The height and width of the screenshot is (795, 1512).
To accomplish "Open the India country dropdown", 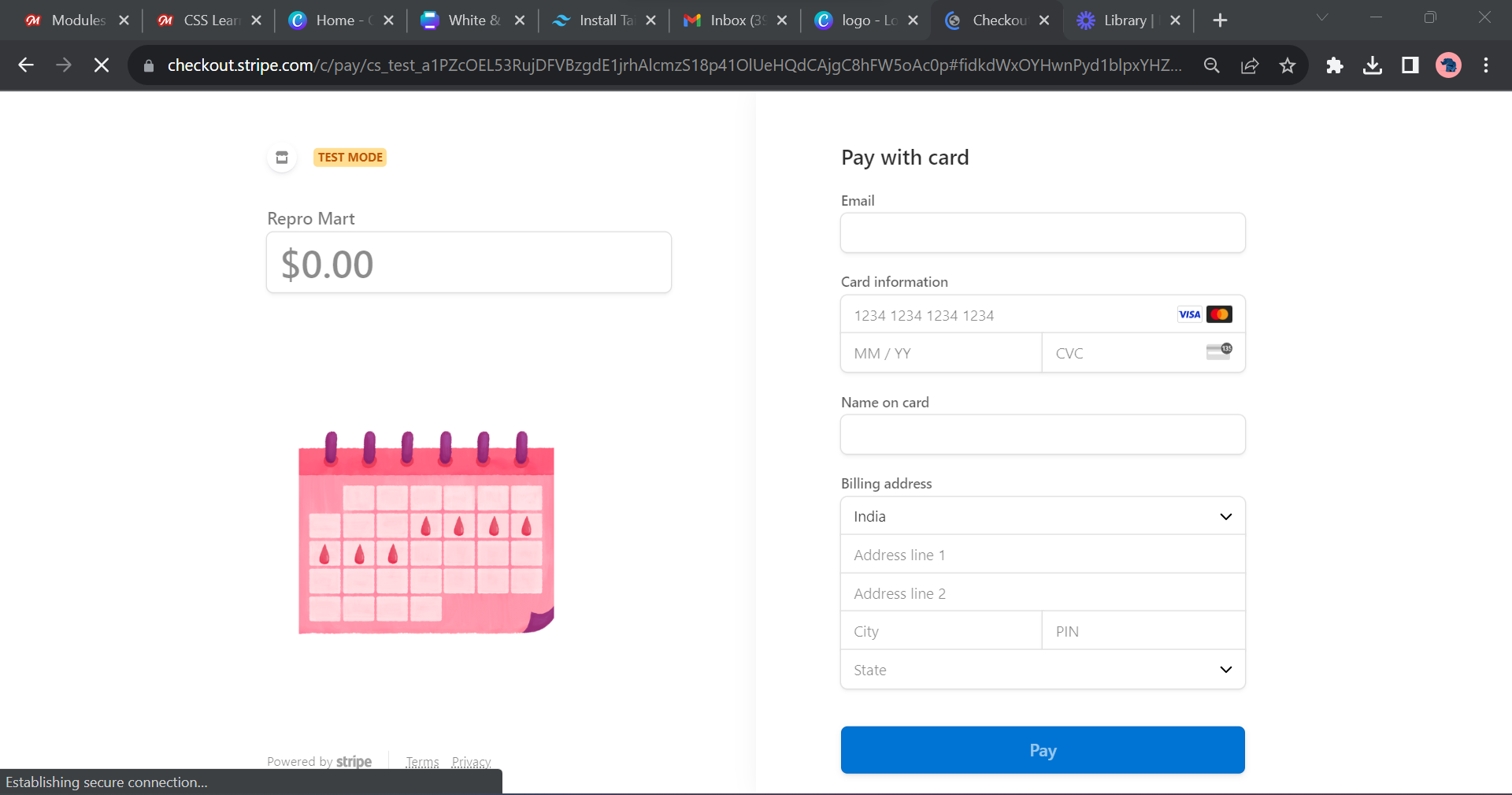I will [x=1043, y=516].
